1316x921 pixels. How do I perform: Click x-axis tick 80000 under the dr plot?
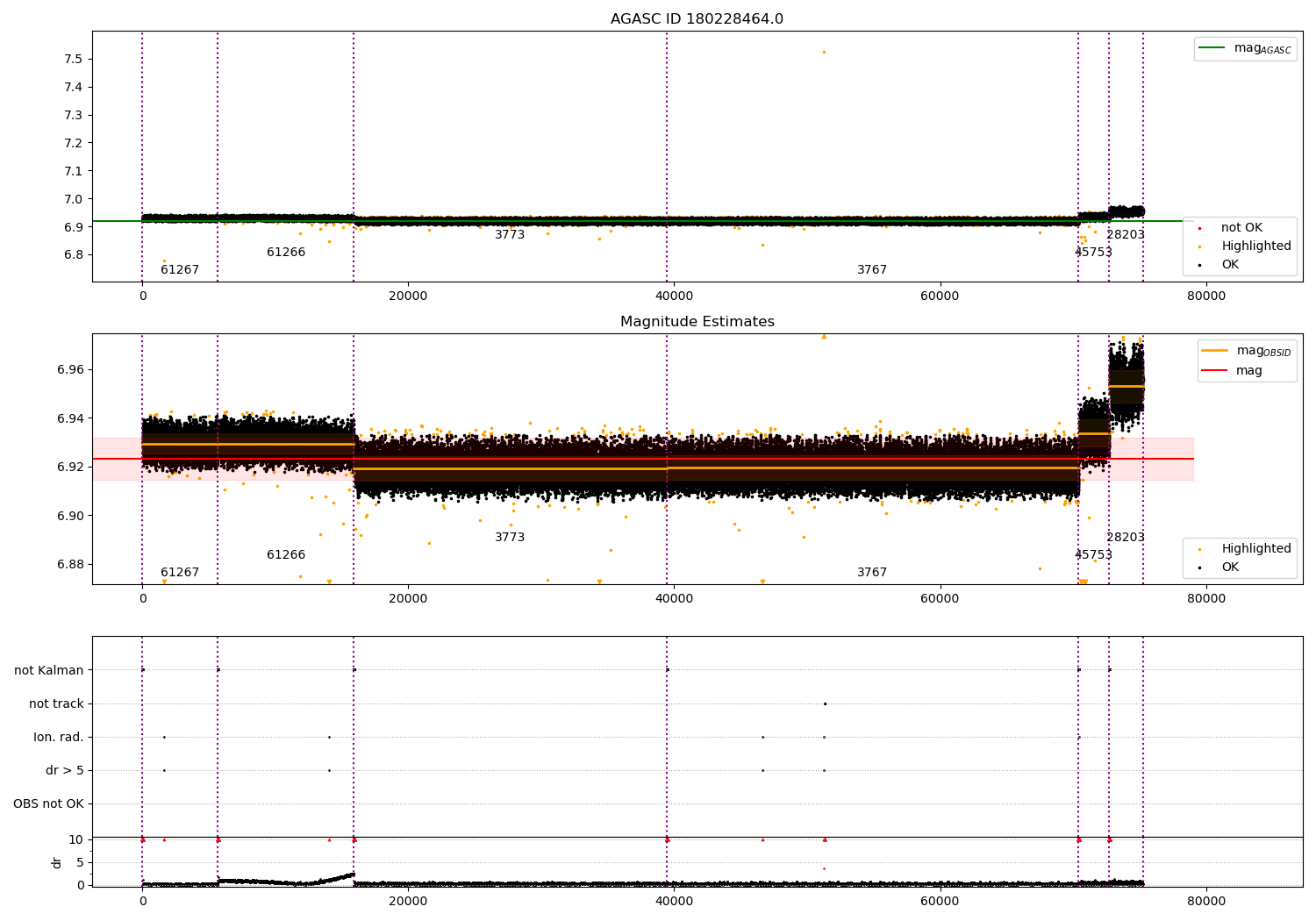click(x=1205, y=902)
